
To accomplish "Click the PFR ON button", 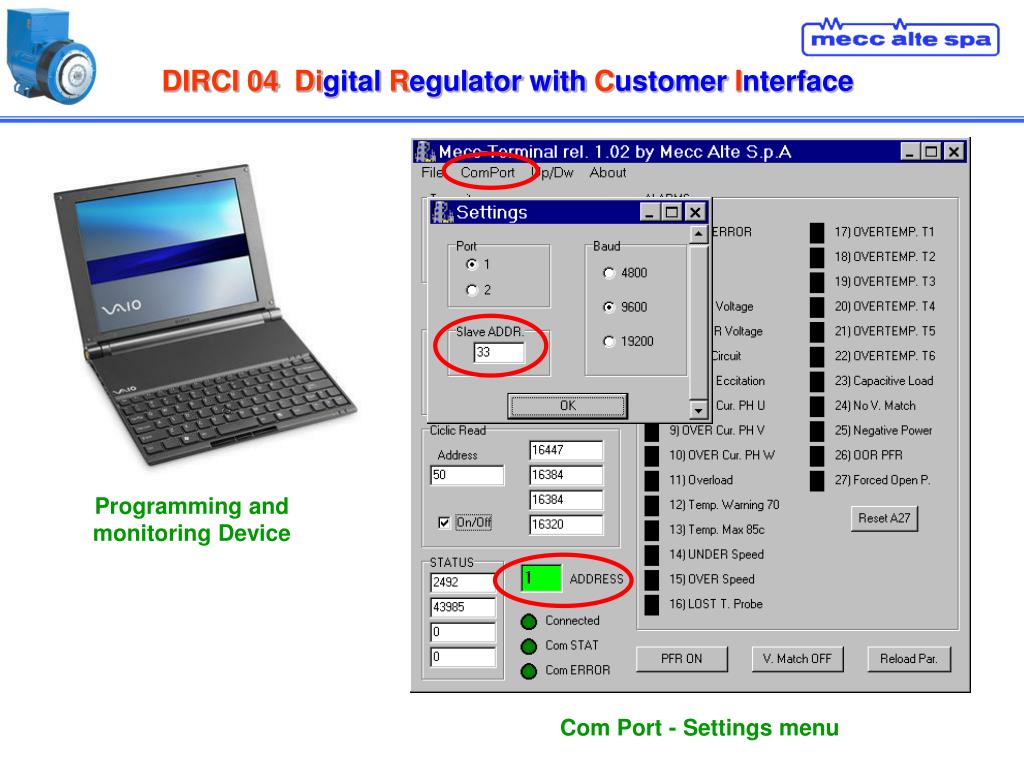I will (682, 659).
